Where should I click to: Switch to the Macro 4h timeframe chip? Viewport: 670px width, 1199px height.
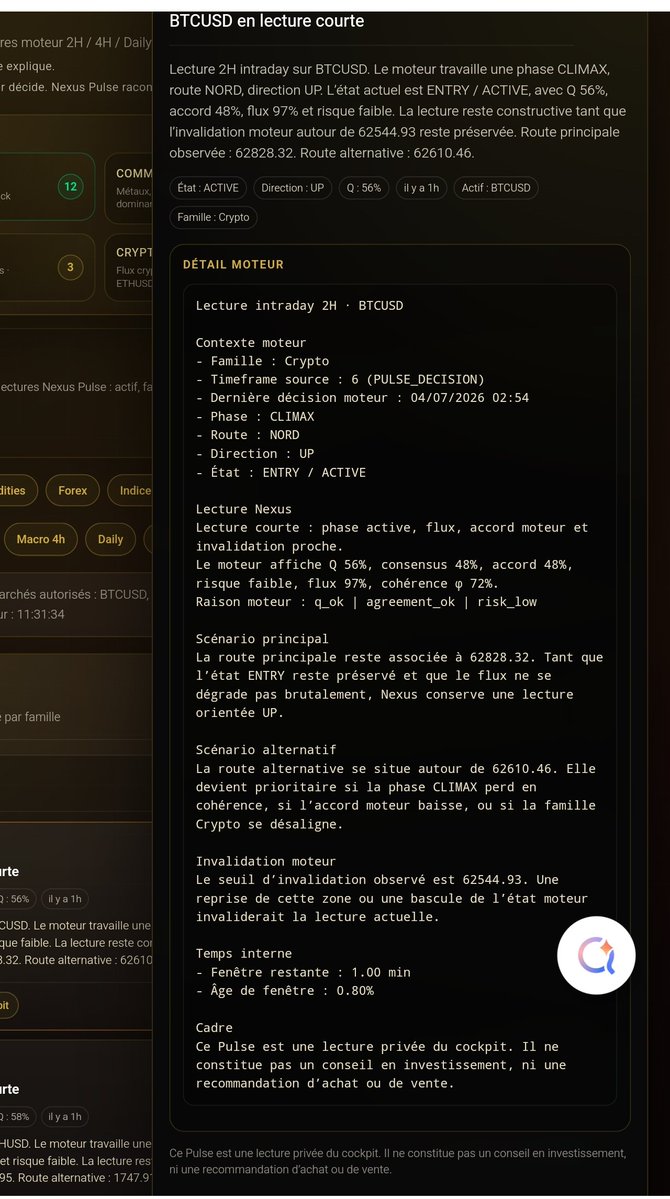tap(41, 539)
